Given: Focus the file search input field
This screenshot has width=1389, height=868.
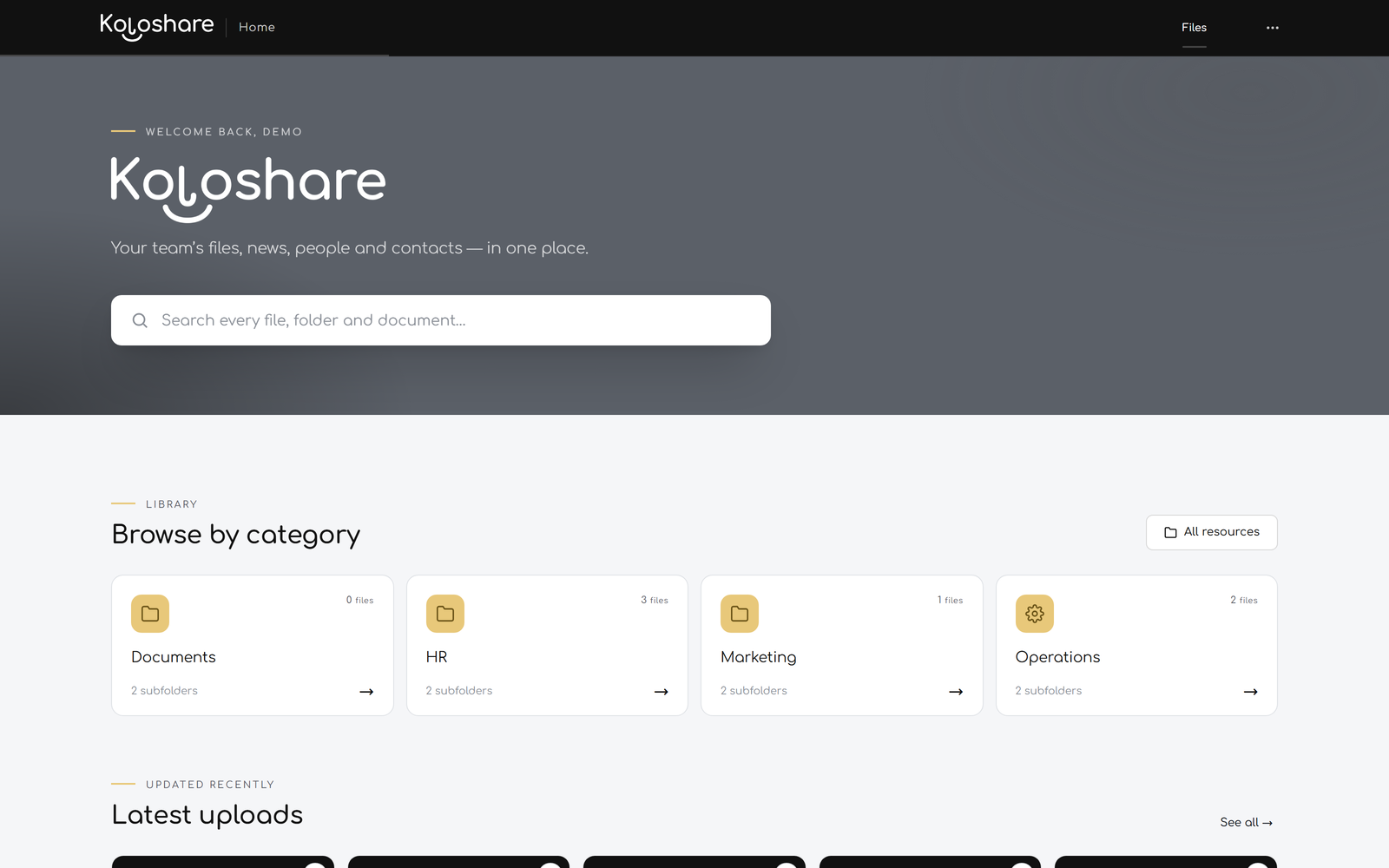Looking at the screenshot, I should click(441, 320).
